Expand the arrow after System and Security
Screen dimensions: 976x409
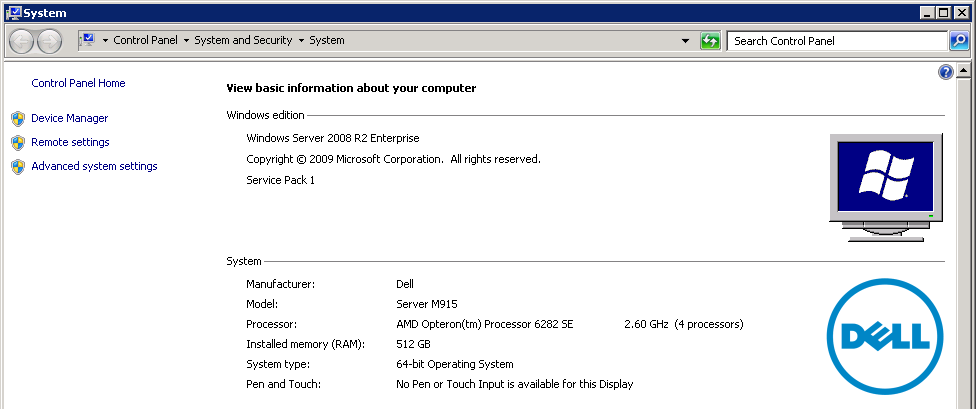pyautogui.click(x=301, y=40)
